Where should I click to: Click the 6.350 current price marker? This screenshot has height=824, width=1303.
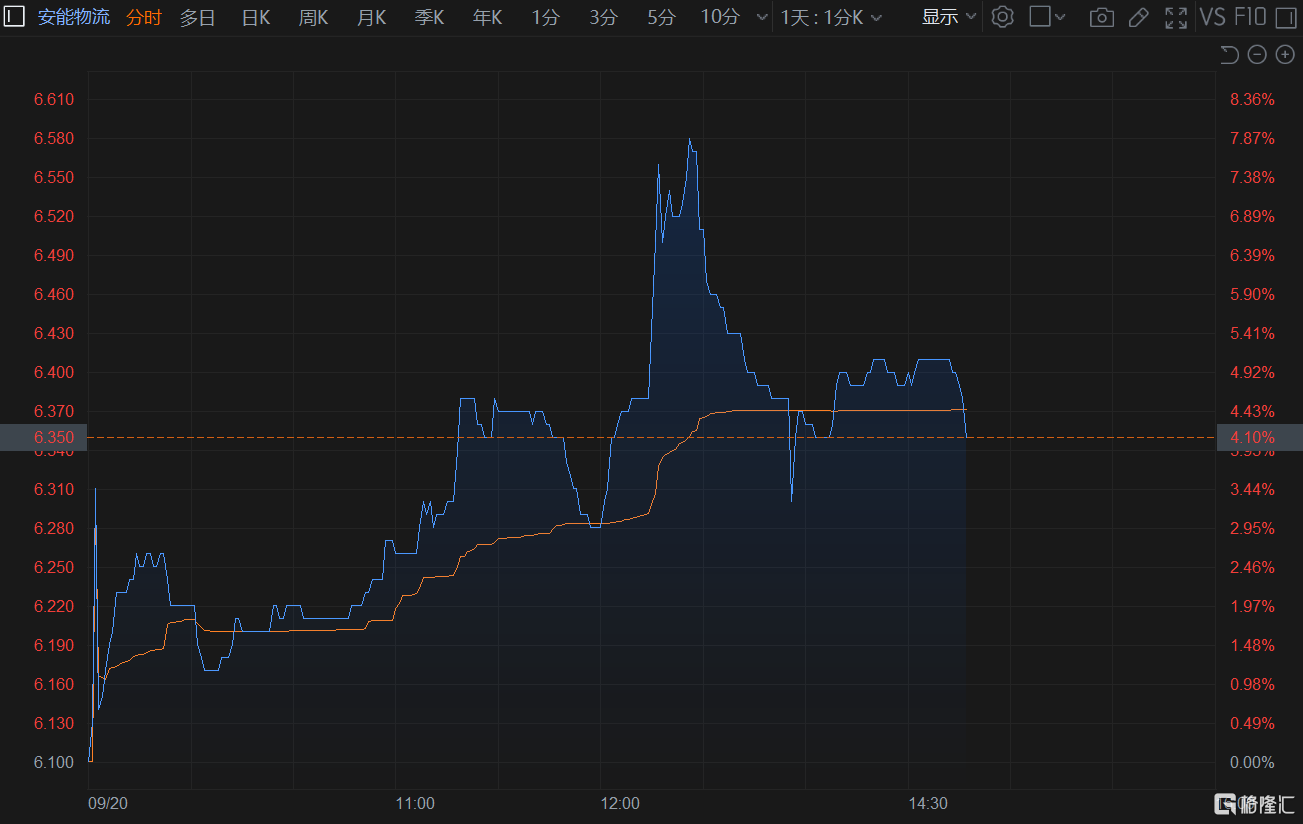pyautogui.click(x=43, y=438)
